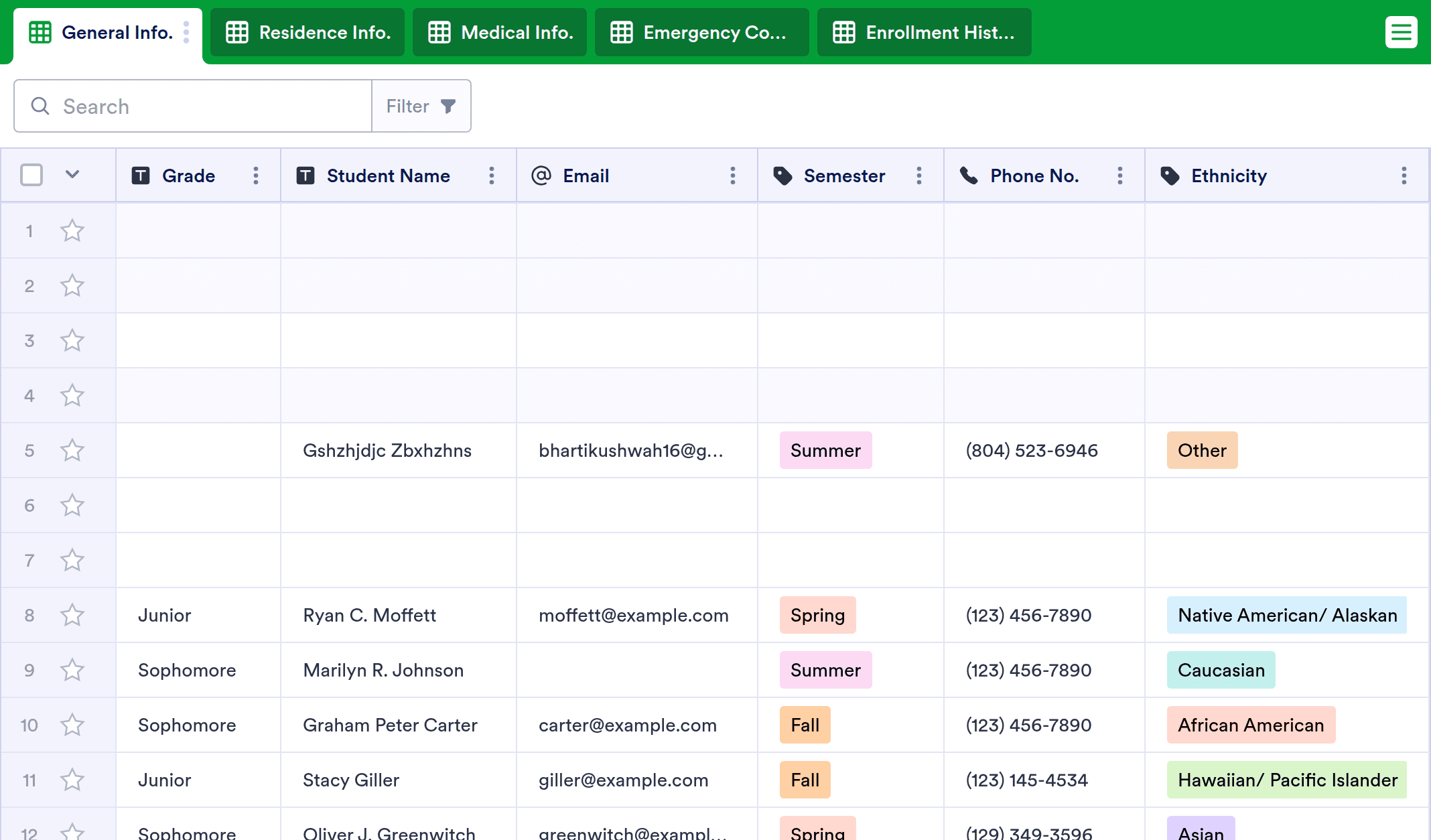1431x840 pixels.
Task: Switch to Residence Info. tab
Action: pos(308,32)
